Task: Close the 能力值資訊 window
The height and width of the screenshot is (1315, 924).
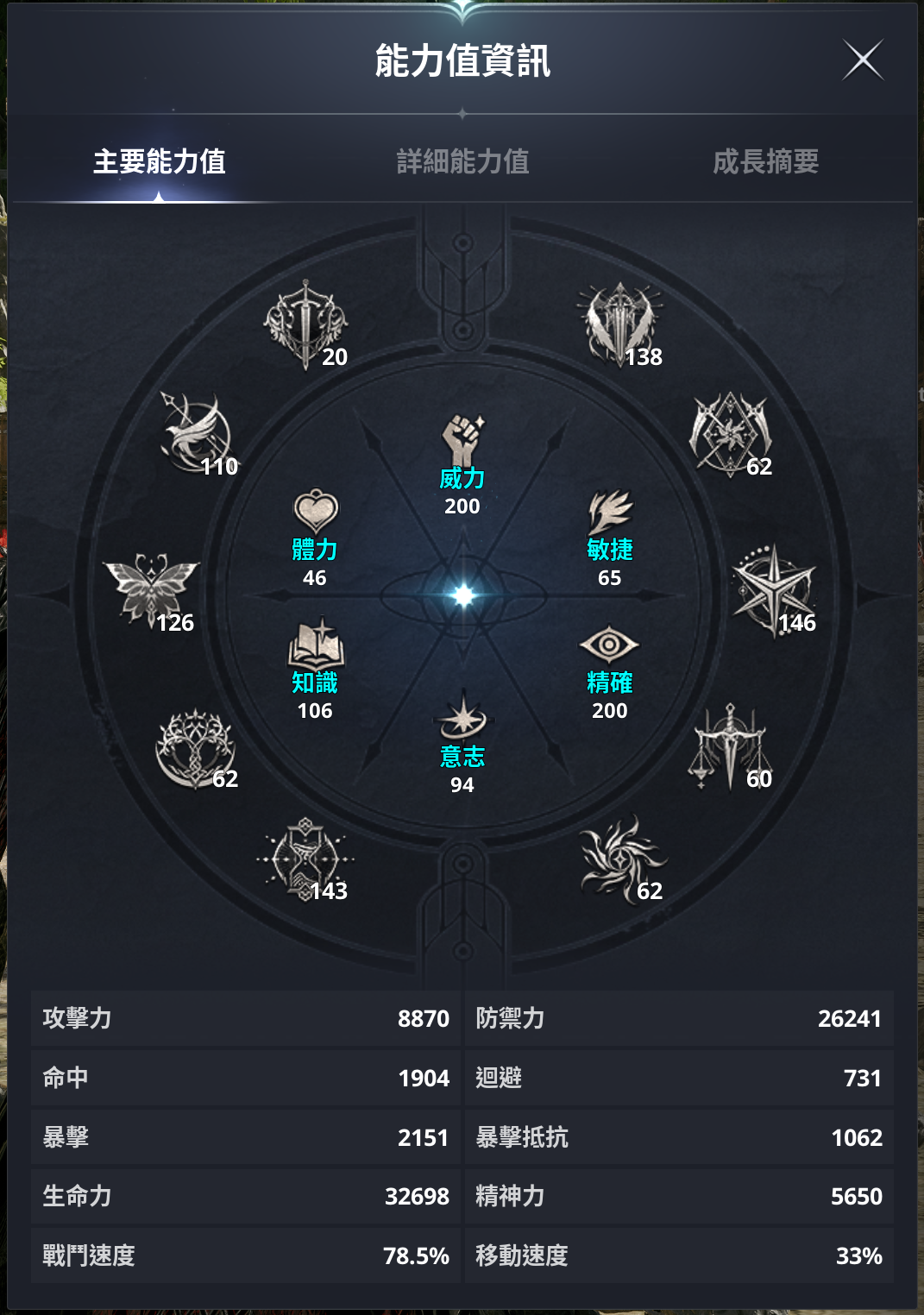Action: pyautogui.click(x=863, y=60)
